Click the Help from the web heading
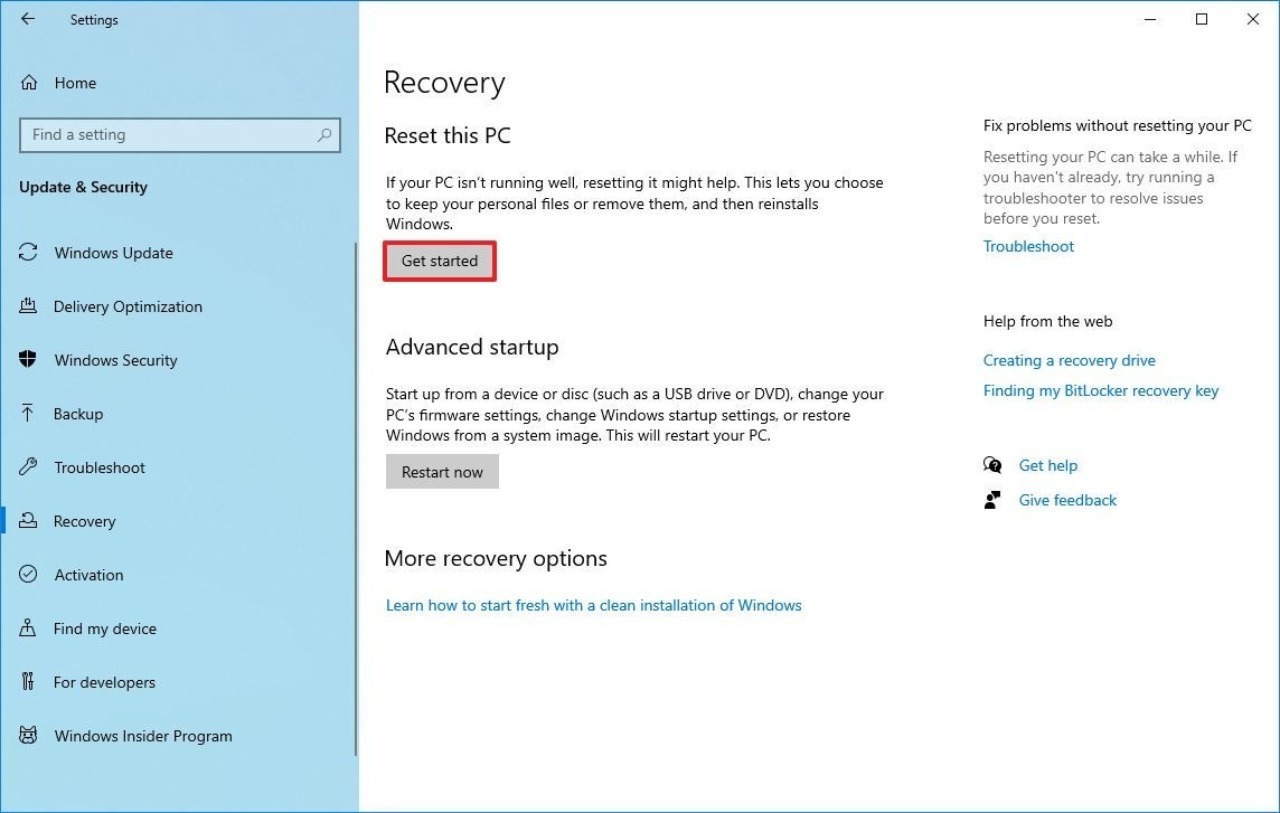The image size is (1280, 813). (x=1048, y=321)
